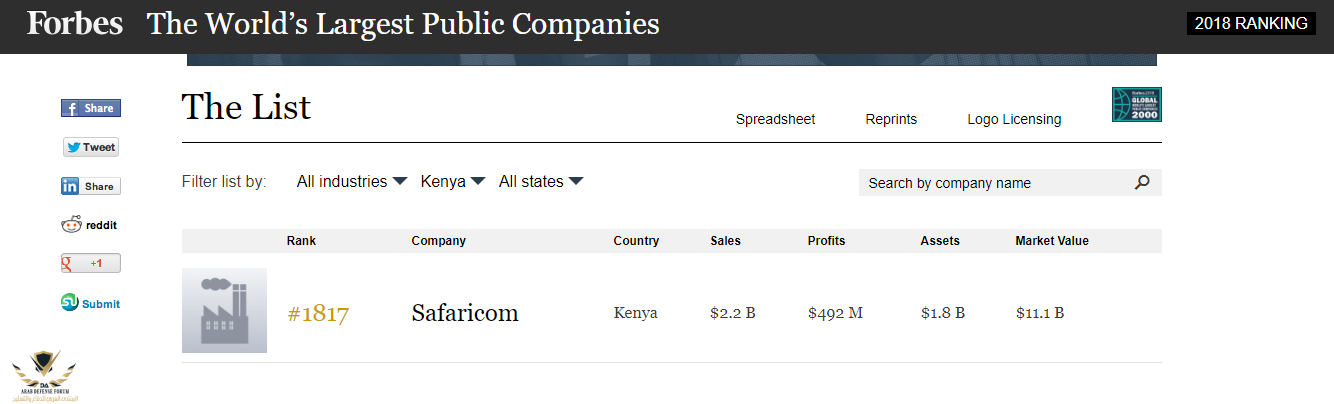Open the Kenya country filter dropdown

click(x=453, y=182)
